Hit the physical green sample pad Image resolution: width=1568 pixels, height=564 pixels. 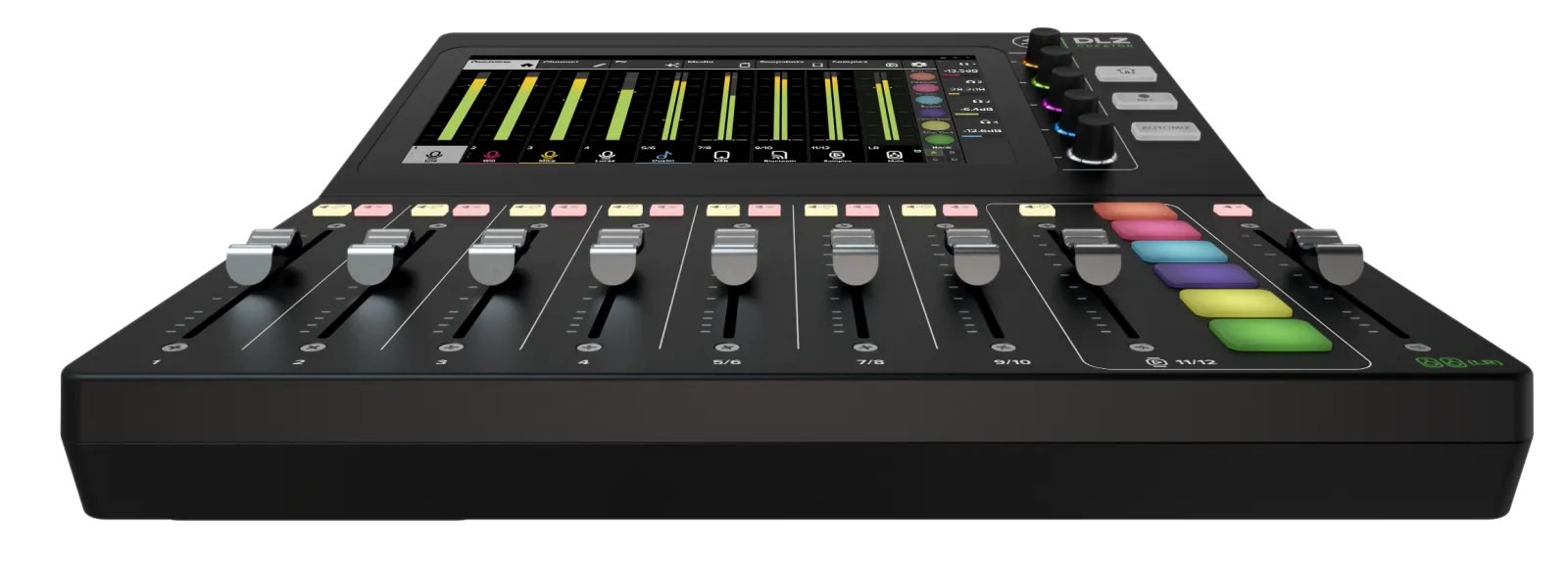click(x=1271, y=335)
